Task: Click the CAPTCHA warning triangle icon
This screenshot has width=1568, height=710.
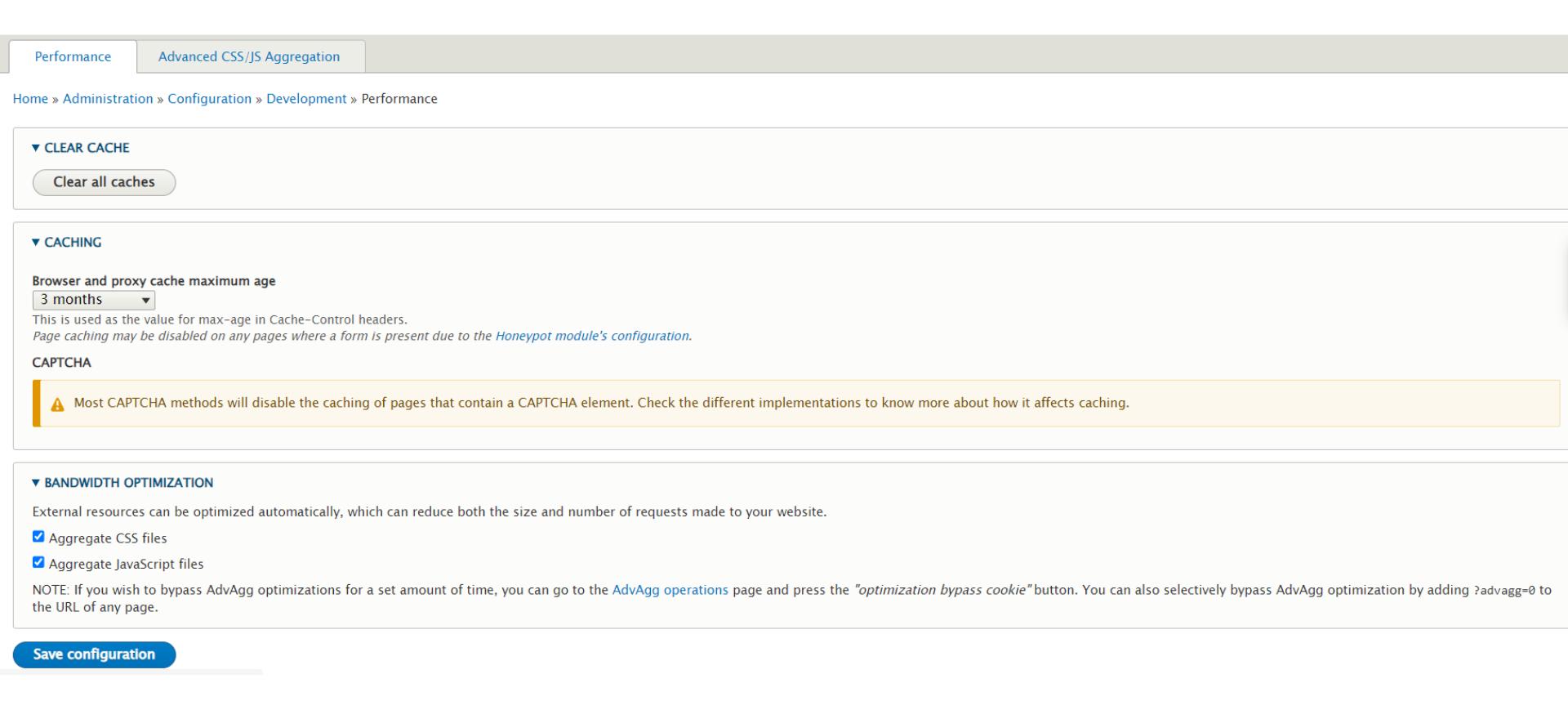Action: pos(57,404)
